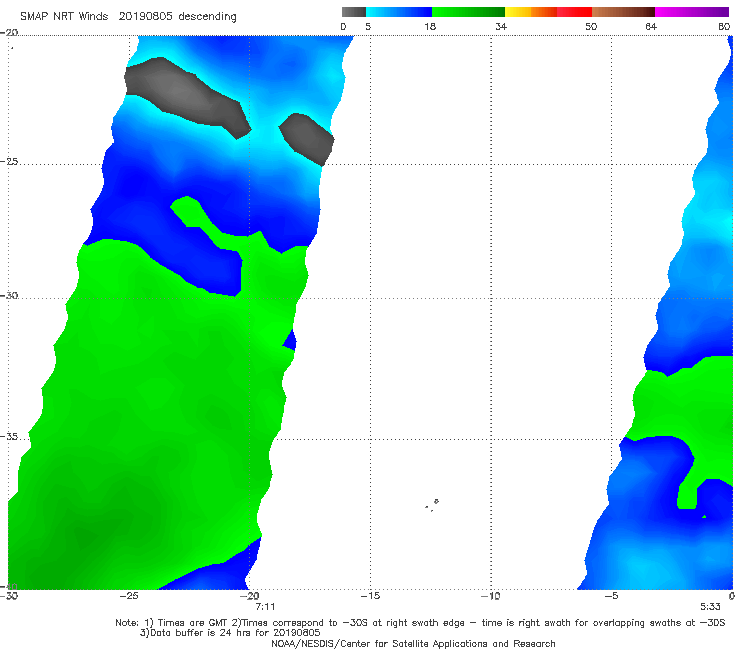The height and width of the screenshot is (650, 740).
Task: Click the title 'SMAP NRT Winds 20190805 descending'
Action: tap(128, 17)
